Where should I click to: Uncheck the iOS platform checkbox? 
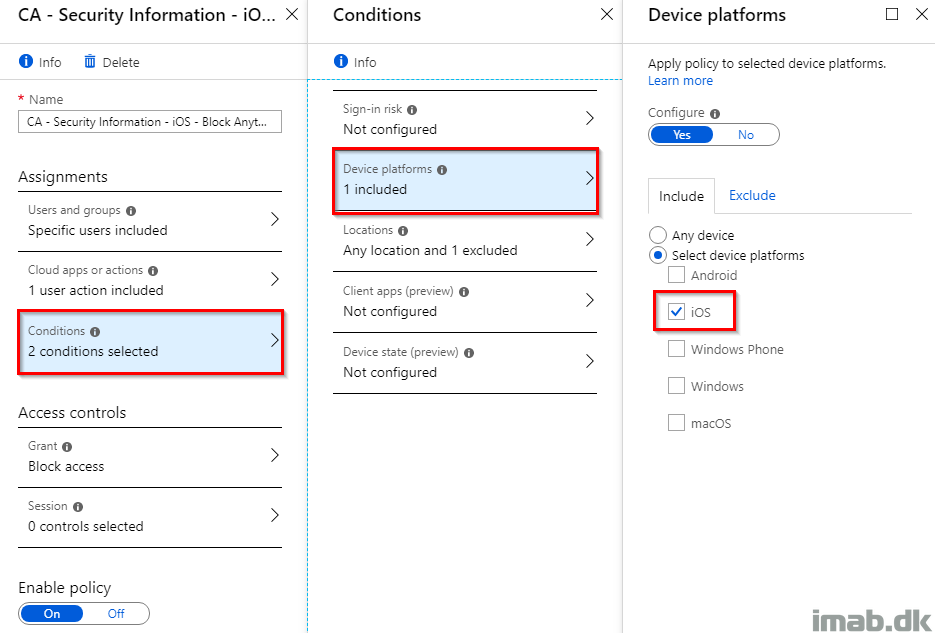pyautogui.click(x=676, y=311)
